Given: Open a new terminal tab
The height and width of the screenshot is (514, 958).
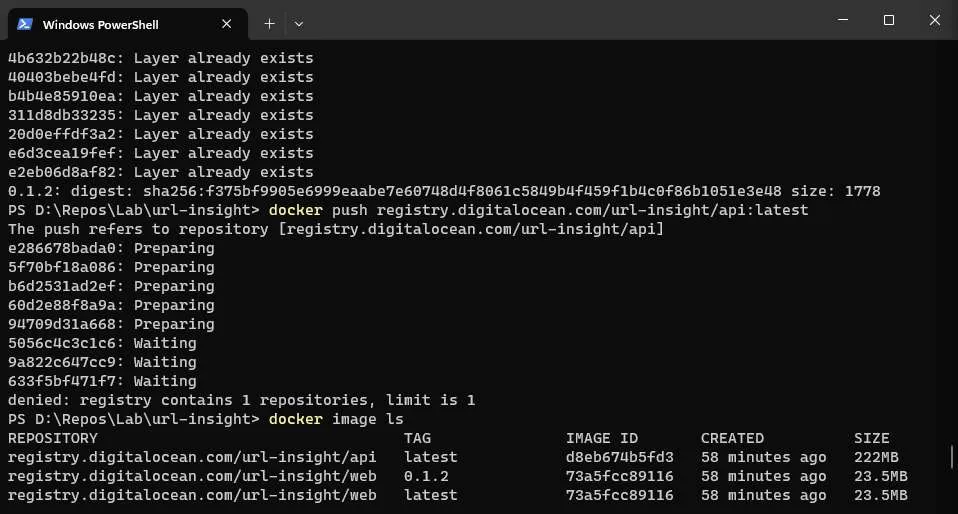Looking at the screenshot, I should pos(269,23).
